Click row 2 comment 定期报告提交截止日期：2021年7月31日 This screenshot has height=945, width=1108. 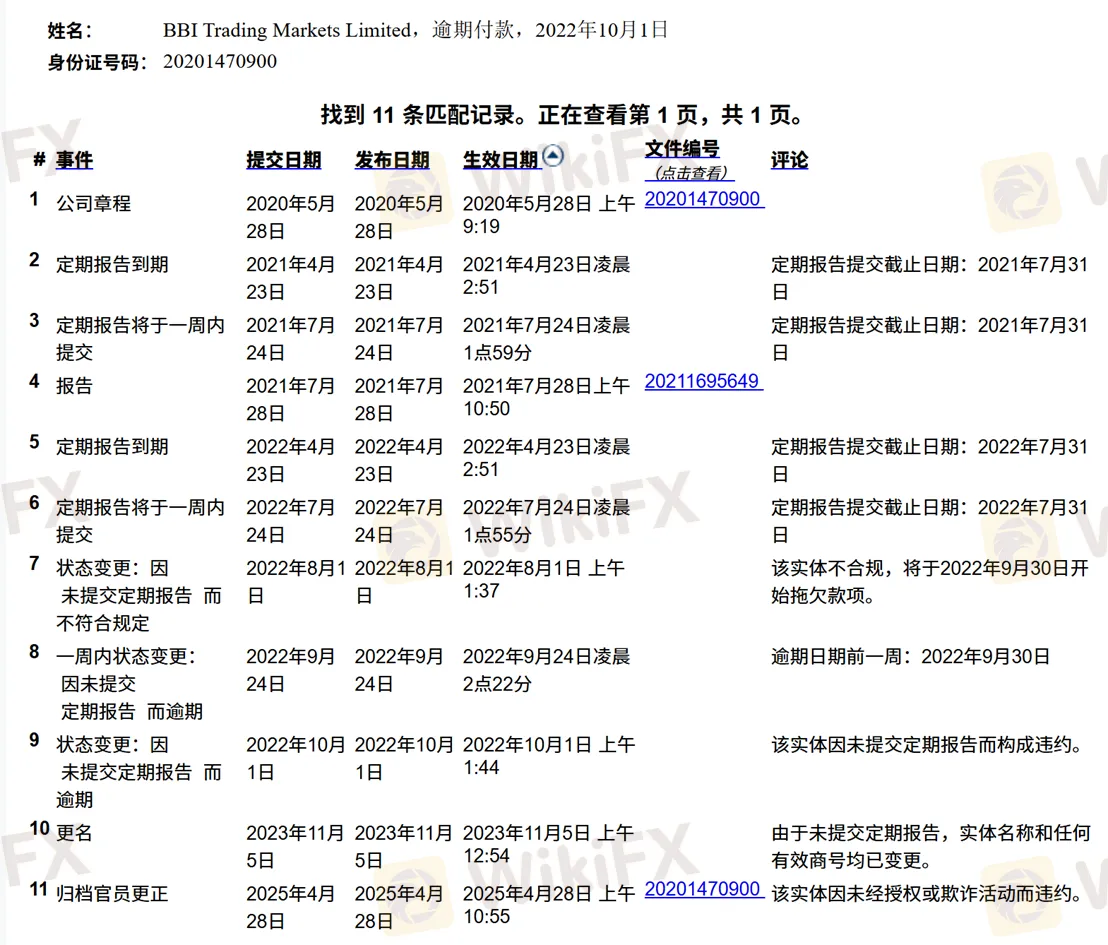coord(930,278)
